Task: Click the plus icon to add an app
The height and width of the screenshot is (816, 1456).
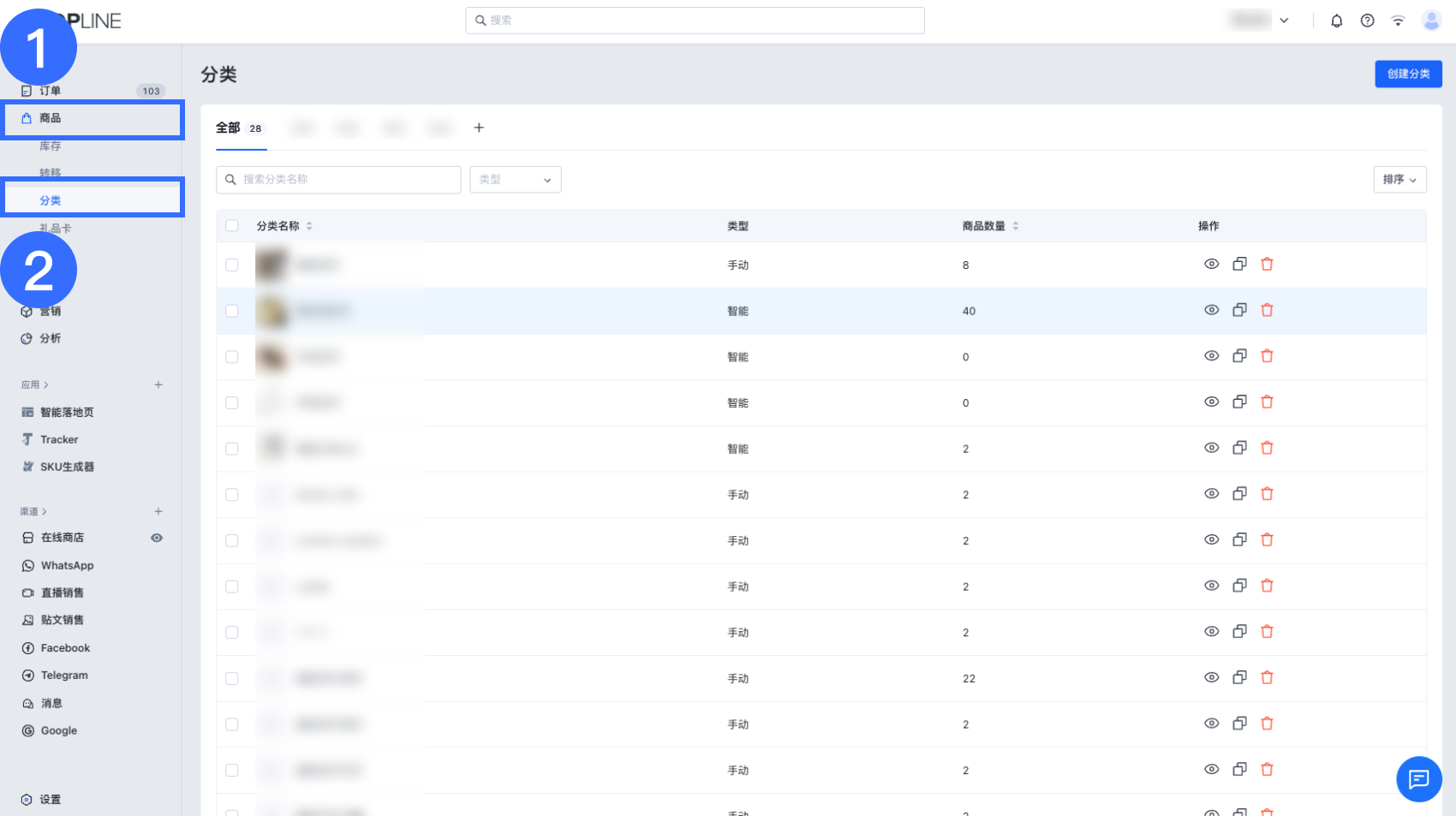Action: [158, 384]
